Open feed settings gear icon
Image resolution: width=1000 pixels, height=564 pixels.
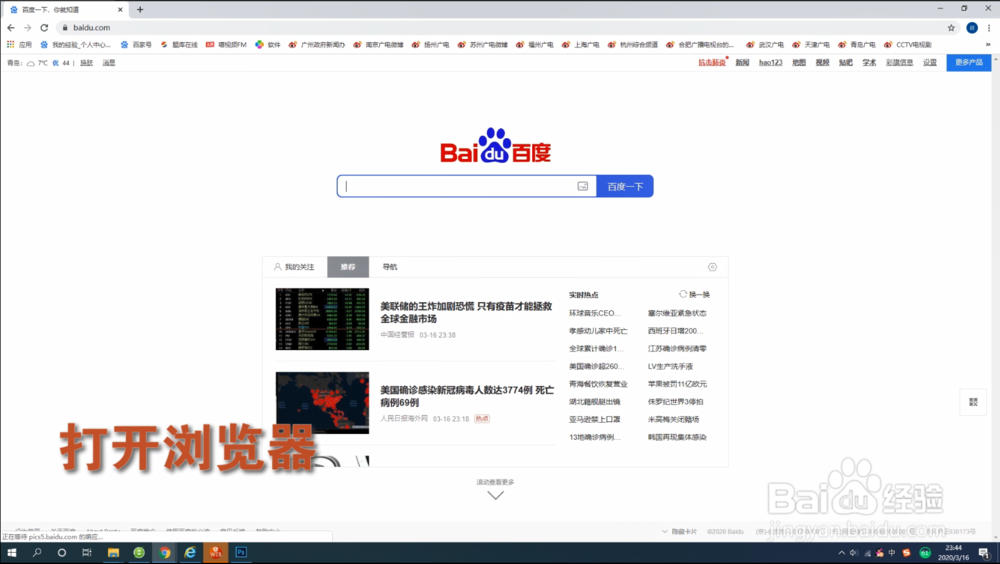point(712,267)
